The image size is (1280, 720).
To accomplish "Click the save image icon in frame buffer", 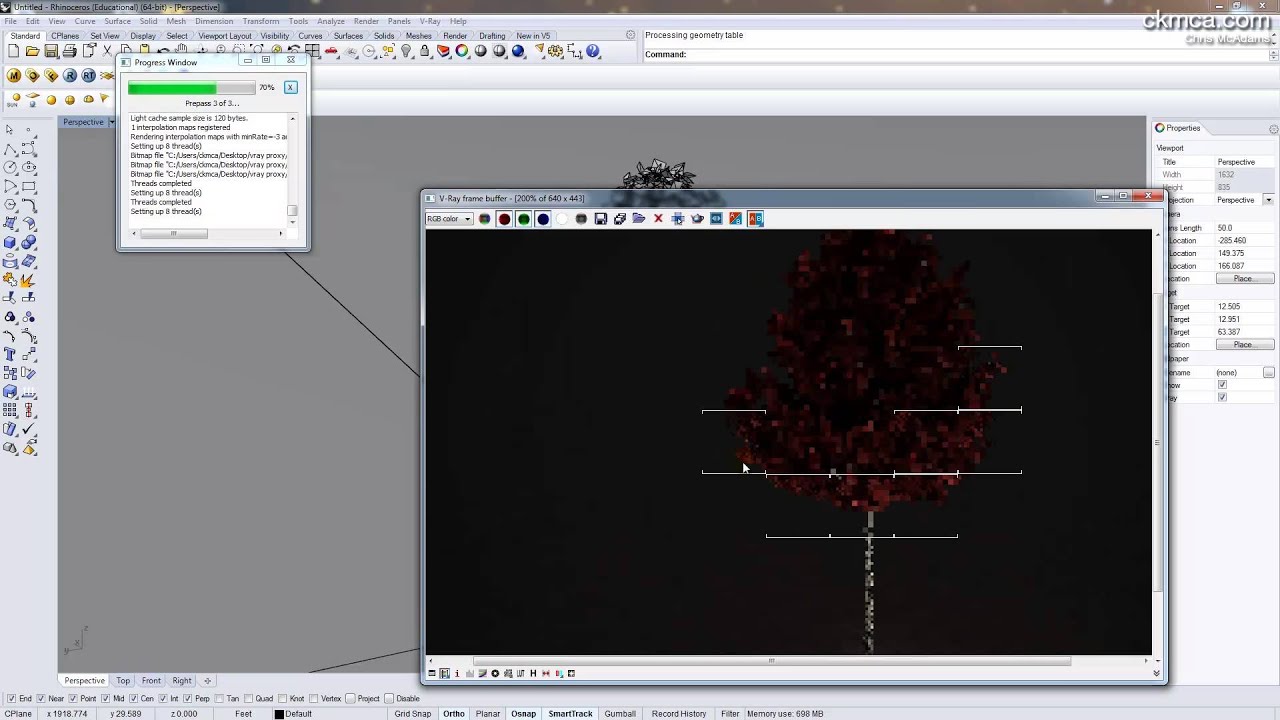I will [x=600, y=219].
